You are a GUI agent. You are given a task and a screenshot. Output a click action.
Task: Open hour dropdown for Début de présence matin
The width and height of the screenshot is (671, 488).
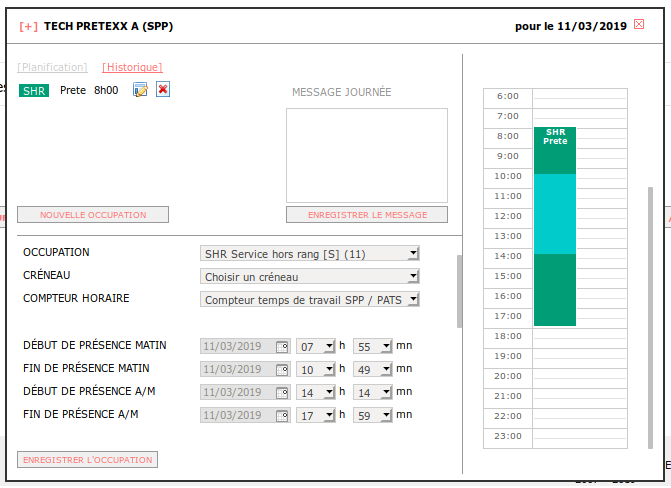[x=315, y=346]
